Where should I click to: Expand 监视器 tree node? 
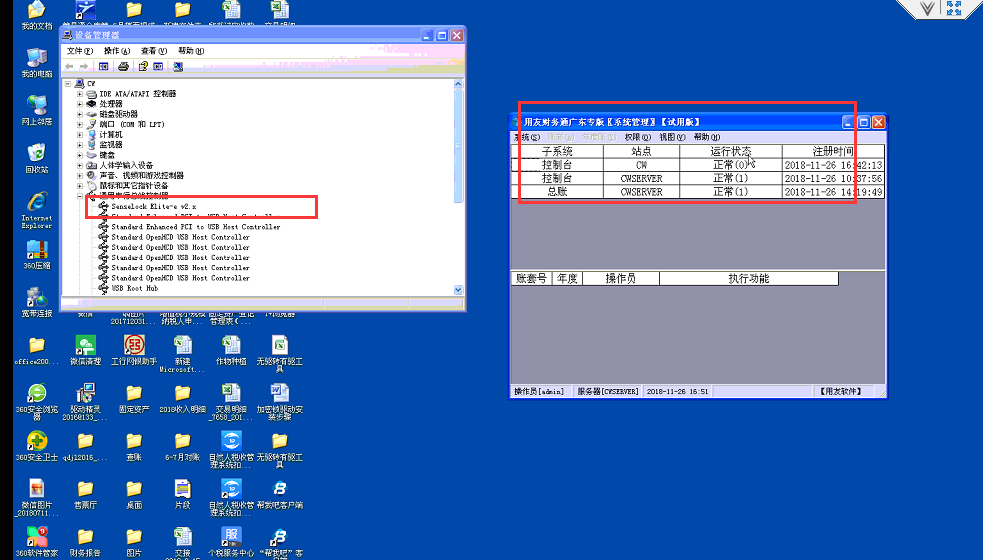pos(80,145)
